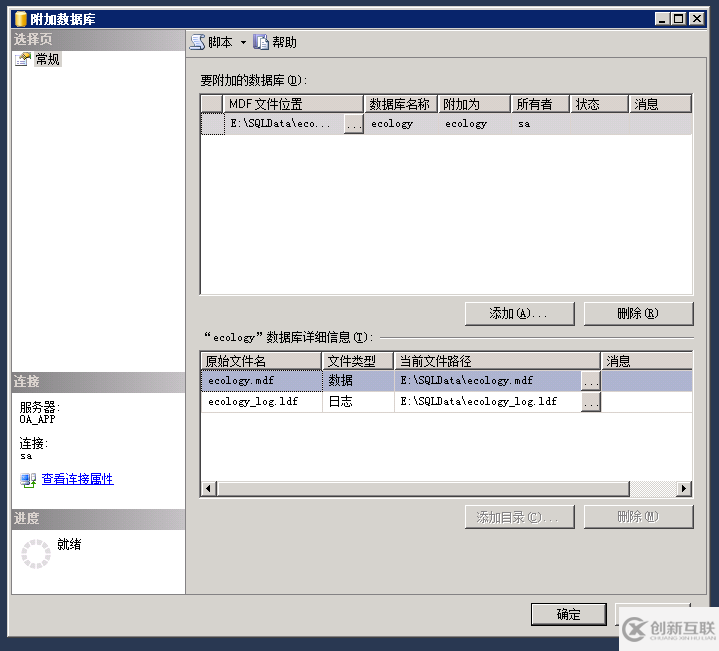Browse the ecology.mdf current file path
Viewport: 719px width, 651px height.
coord(591,381)
